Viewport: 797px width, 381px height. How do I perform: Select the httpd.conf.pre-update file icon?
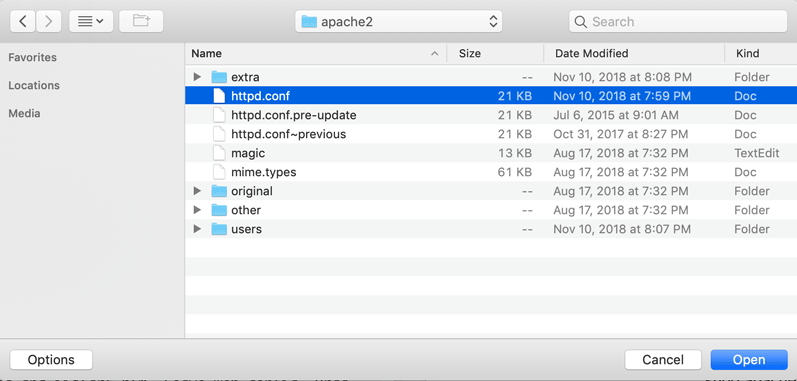point(219,115)
